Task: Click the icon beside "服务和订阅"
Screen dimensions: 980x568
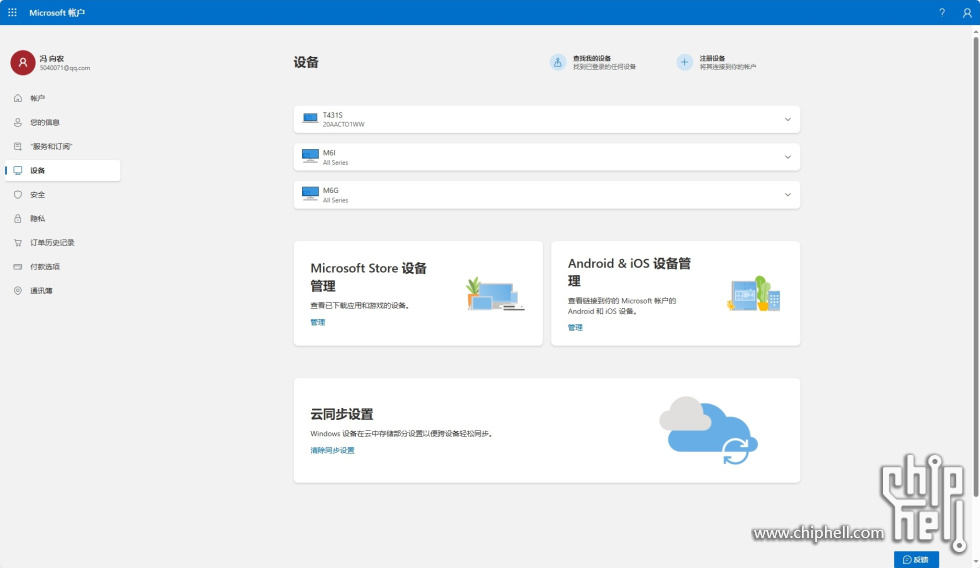Action: [x=18, y=146]
